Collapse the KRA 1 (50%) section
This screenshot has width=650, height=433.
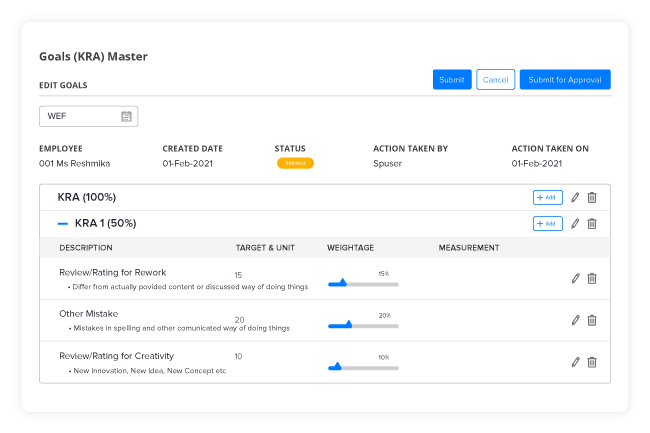click(63, 224)
